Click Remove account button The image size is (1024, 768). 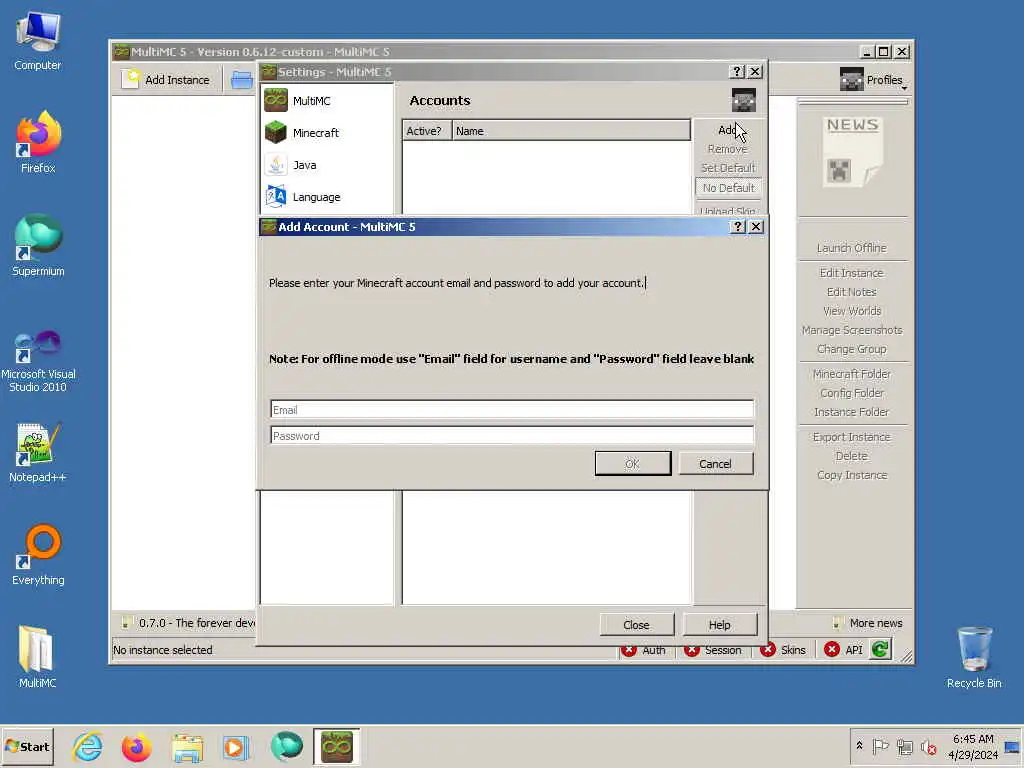tap(728, 149)
